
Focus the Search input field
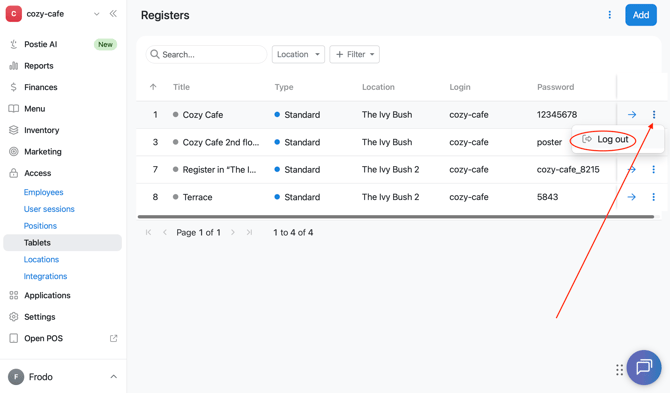coord(206,54)
